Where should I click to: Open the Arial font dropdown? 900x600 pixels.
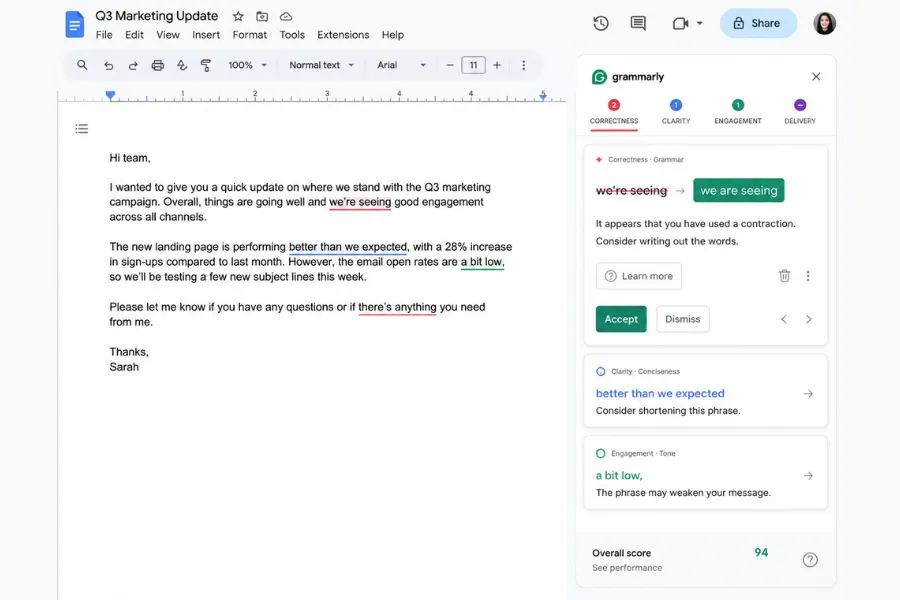tap(401, 65)
